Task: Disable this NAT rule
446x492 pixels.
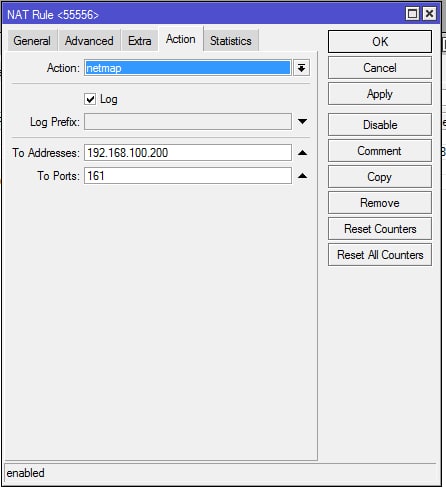Action: [x=380, y=125]
